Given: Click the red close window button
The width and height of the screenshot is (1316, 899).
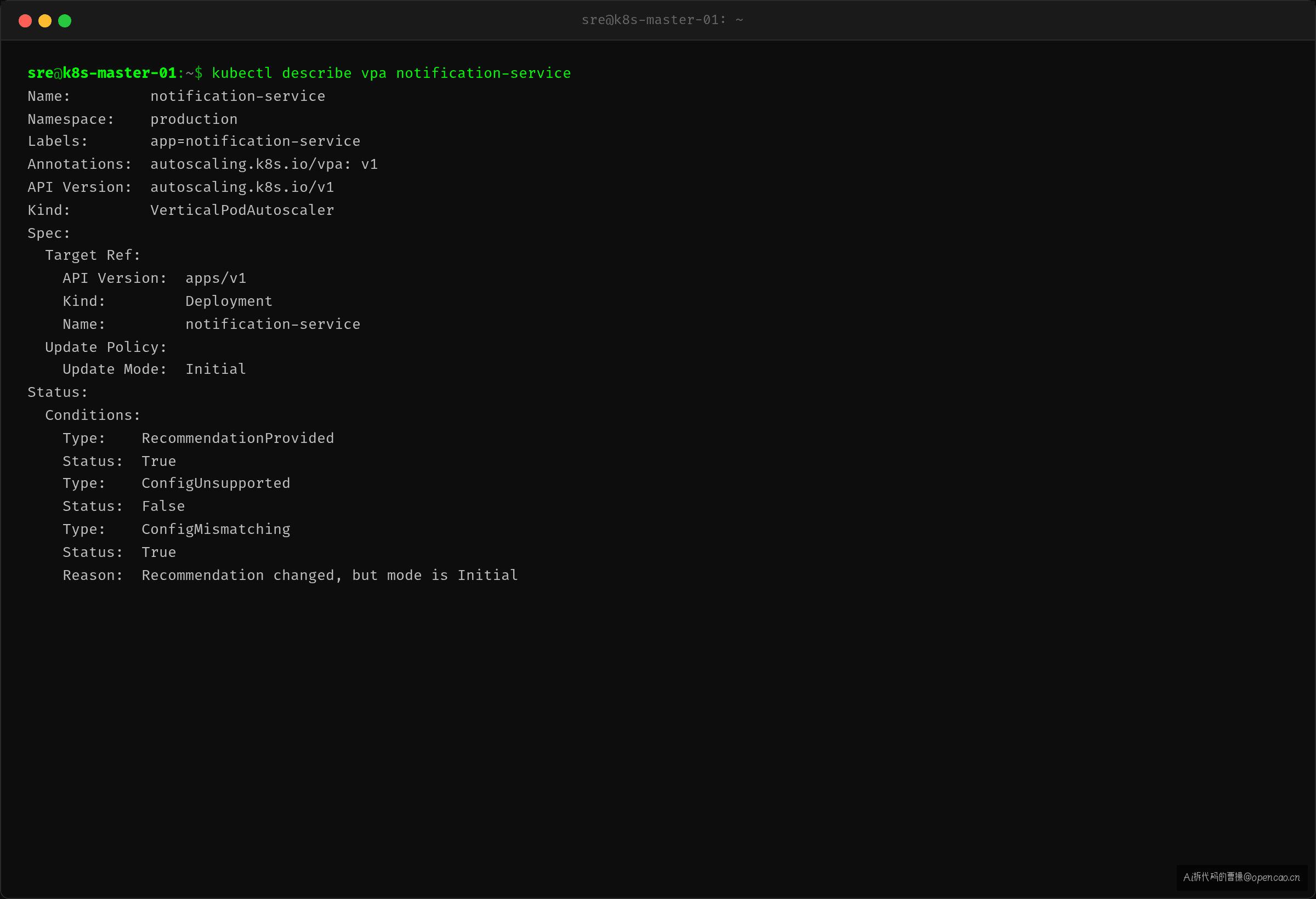Looking at the screenshot, I should pyautogui.click(x=25, y=21).
